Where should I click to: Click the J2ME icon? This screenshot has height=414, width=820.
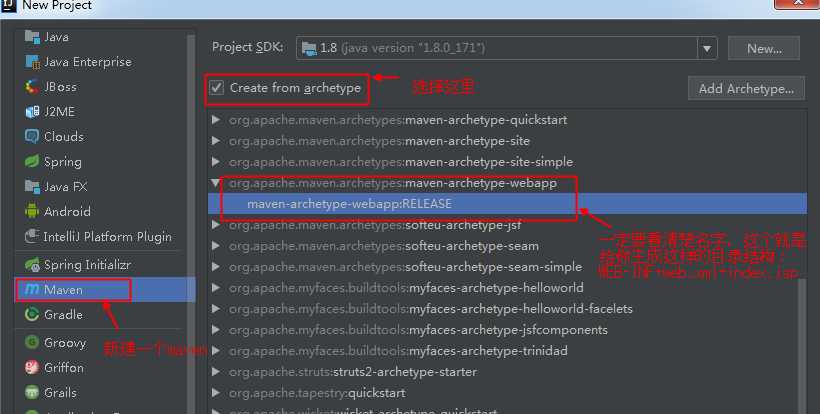click(32, 112)
